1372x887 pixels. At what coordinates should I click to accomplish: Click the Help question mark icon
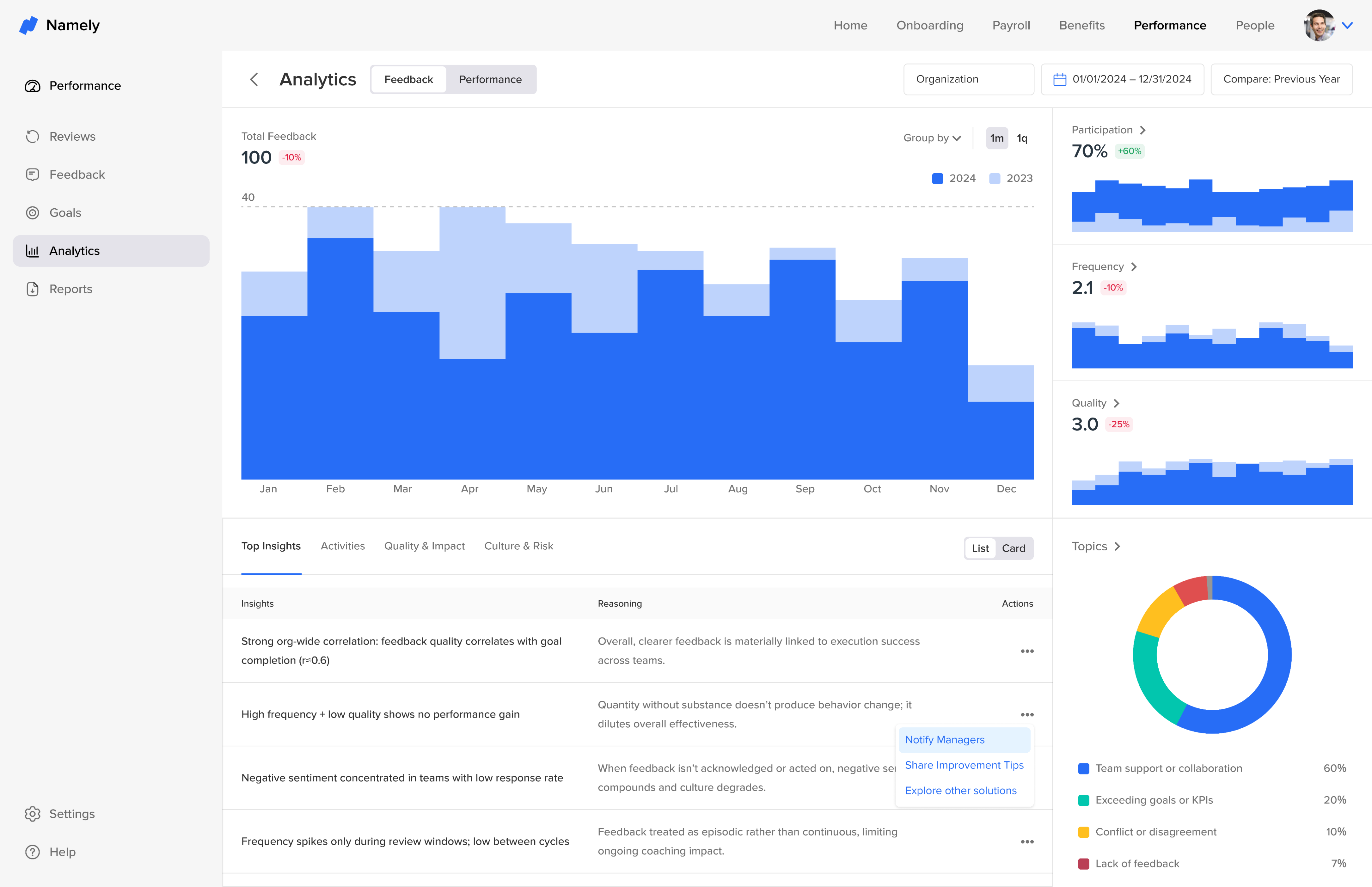point(32,852)
